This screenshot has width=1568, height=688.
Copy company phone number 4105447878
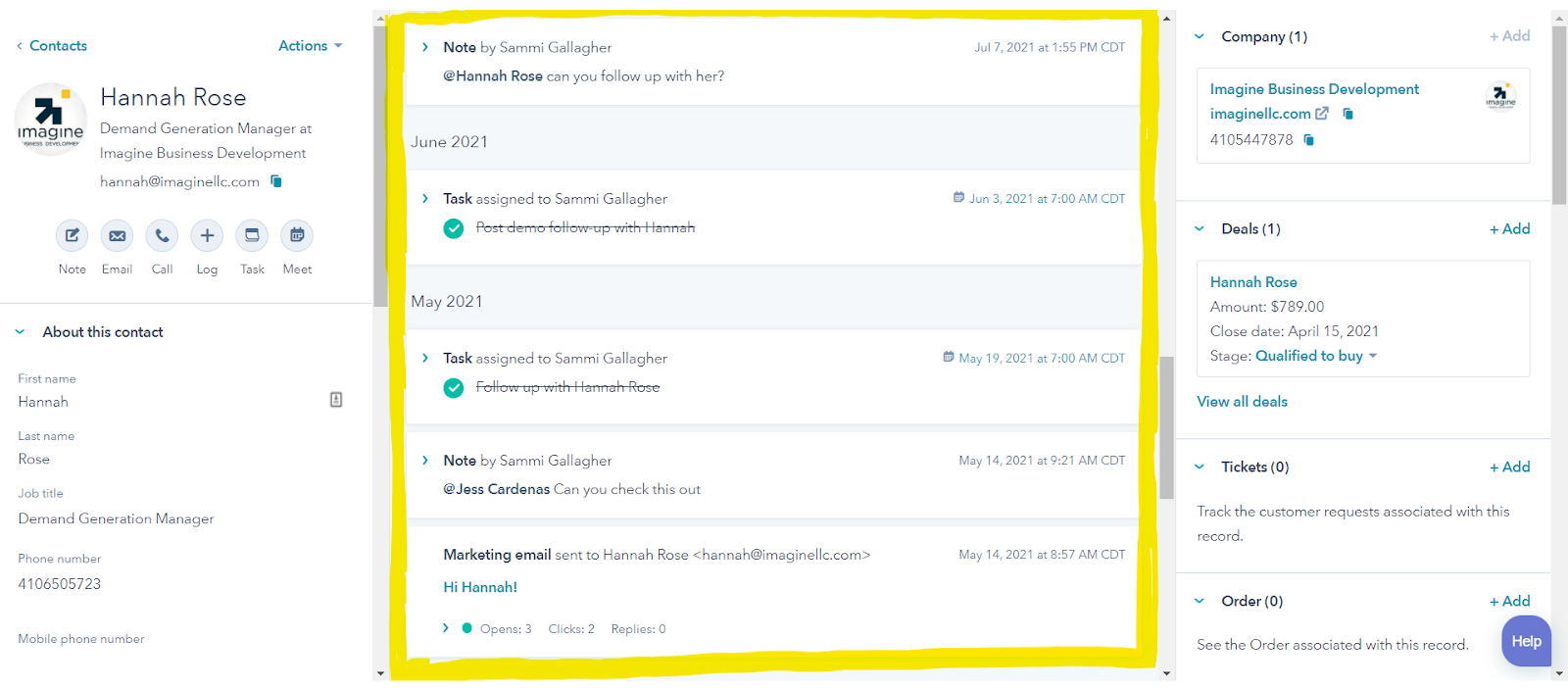point(1308,140)
